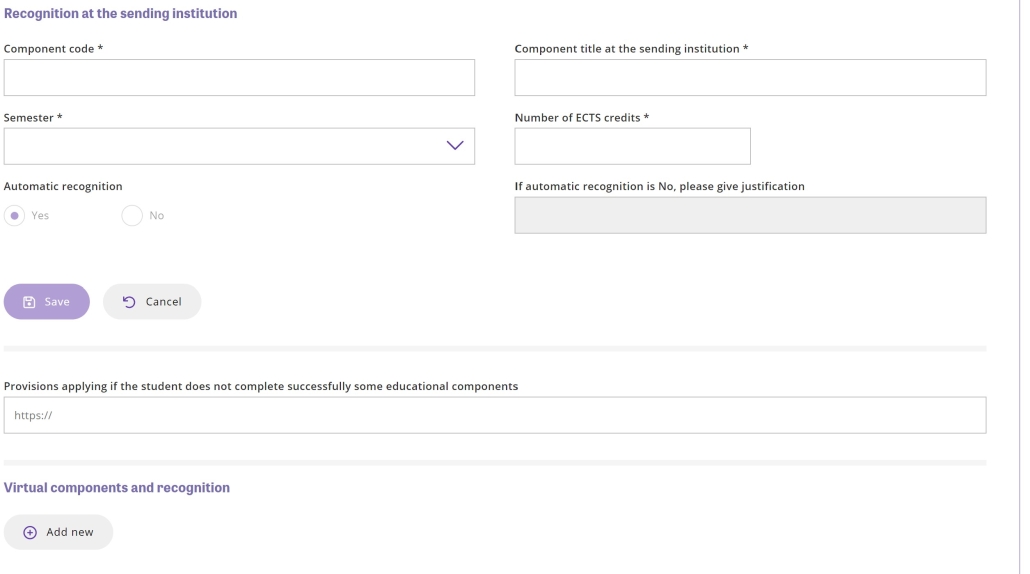Select No for automatic recognition
1030x574 pixels.
click(x=132, y=215)
